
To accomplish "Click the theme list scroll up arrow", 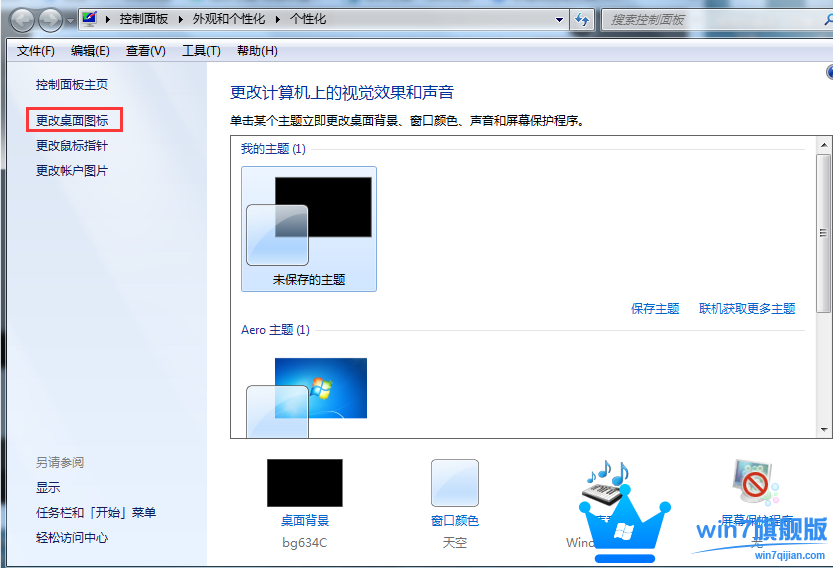I will click(x=824, y=145).
